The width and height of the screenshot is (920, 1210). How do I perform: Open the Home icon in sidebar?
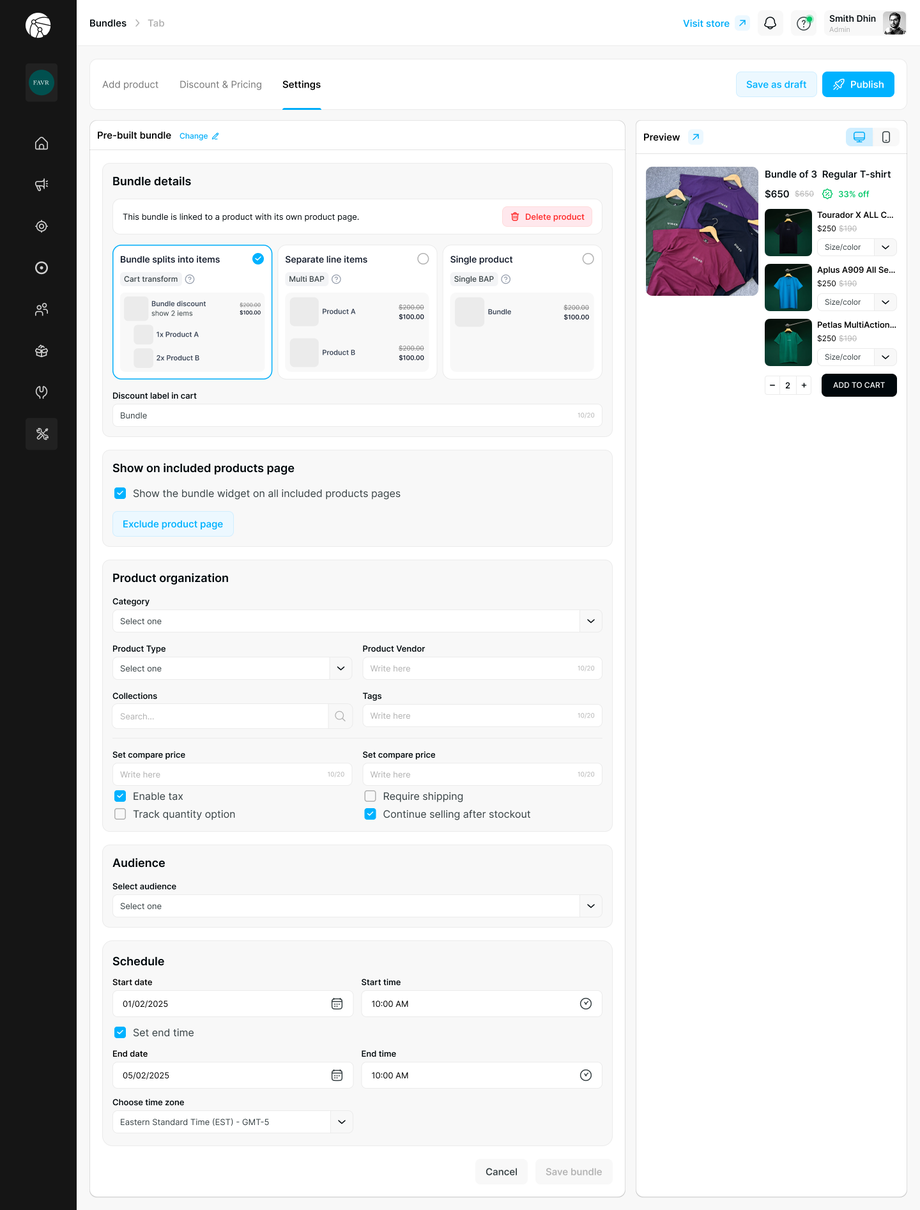pyautogui.click(x=41, y=143)
